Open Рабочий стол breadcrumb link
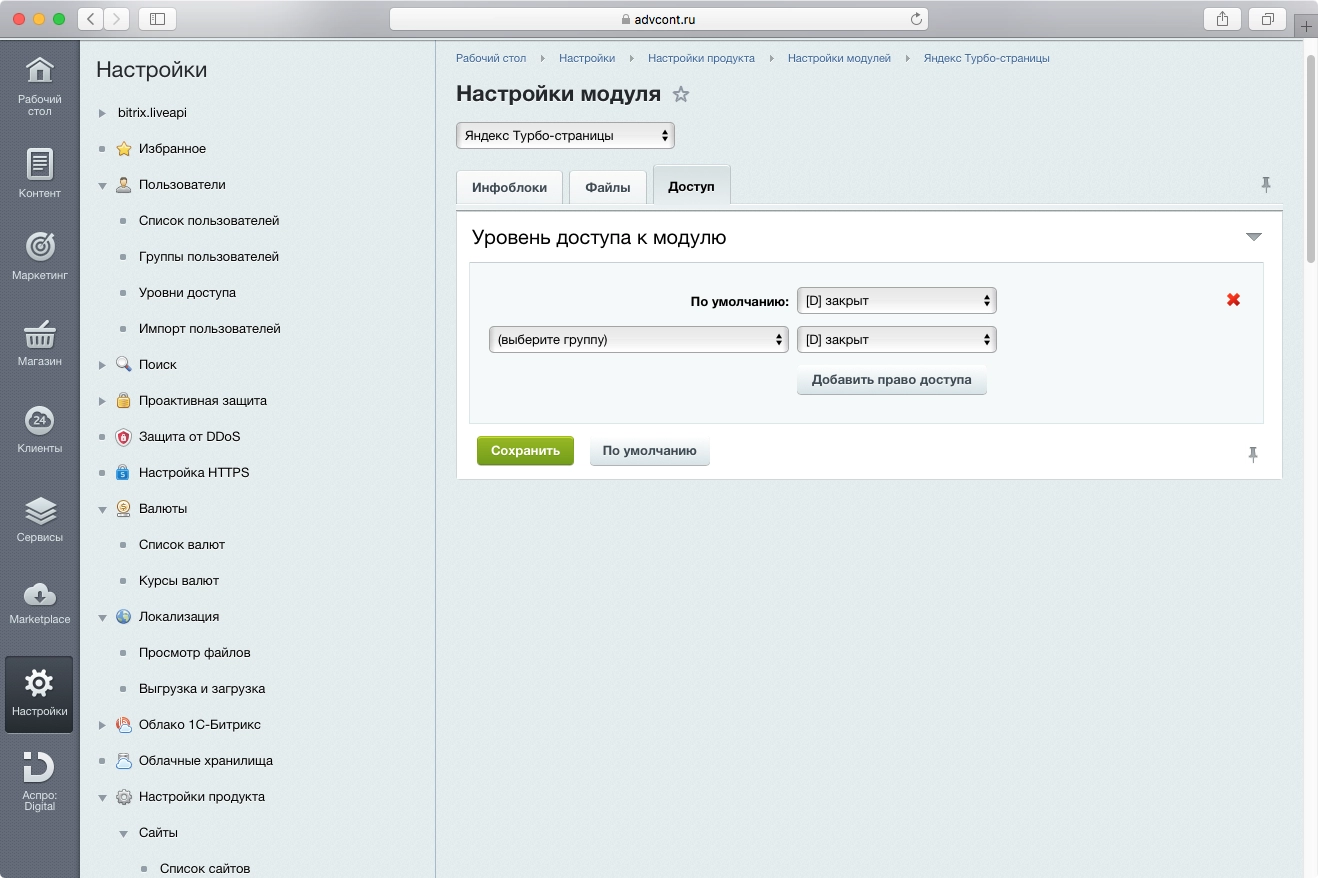Viewport: 1318px width, 878px height. (491, 58)
